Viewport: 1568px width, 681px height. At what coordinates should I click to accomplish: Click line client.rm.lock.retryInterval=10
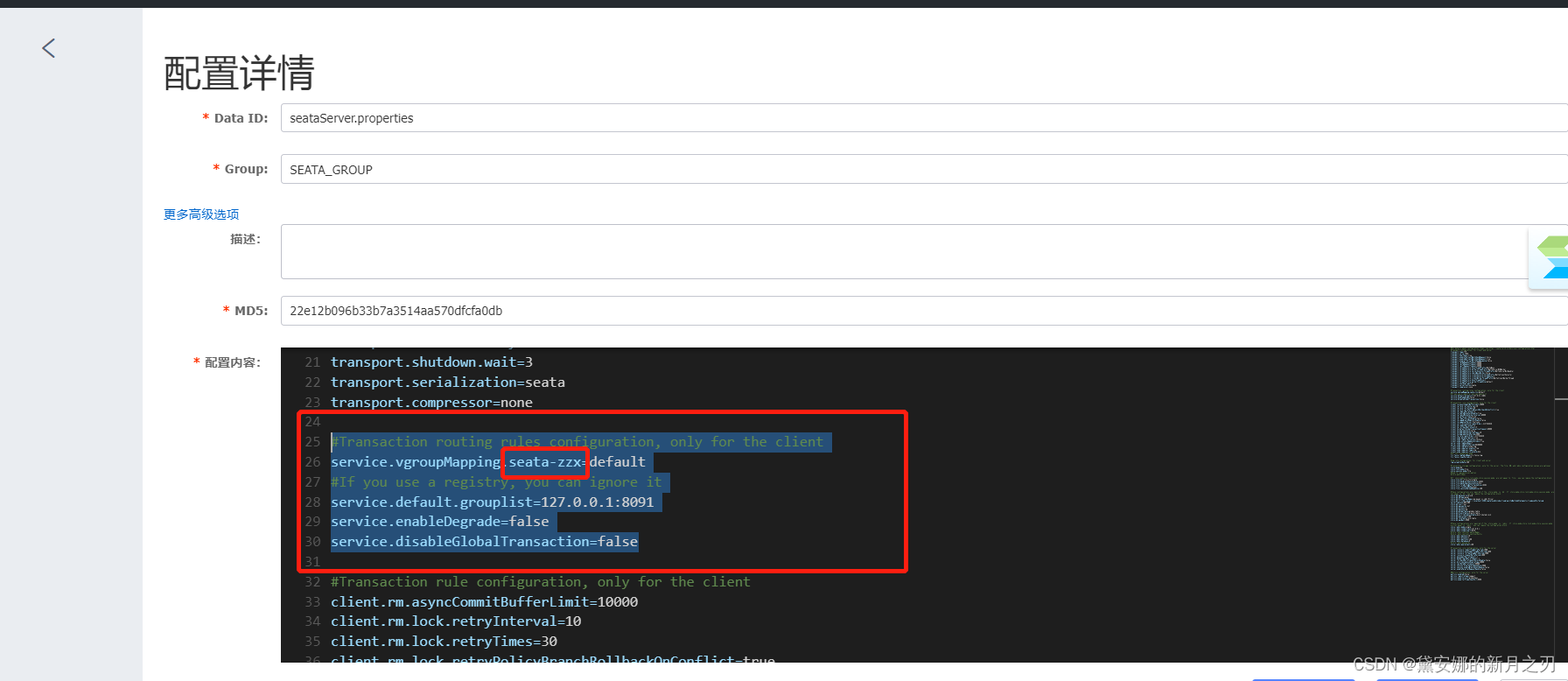pyautogui.click(x=456, y=621)
